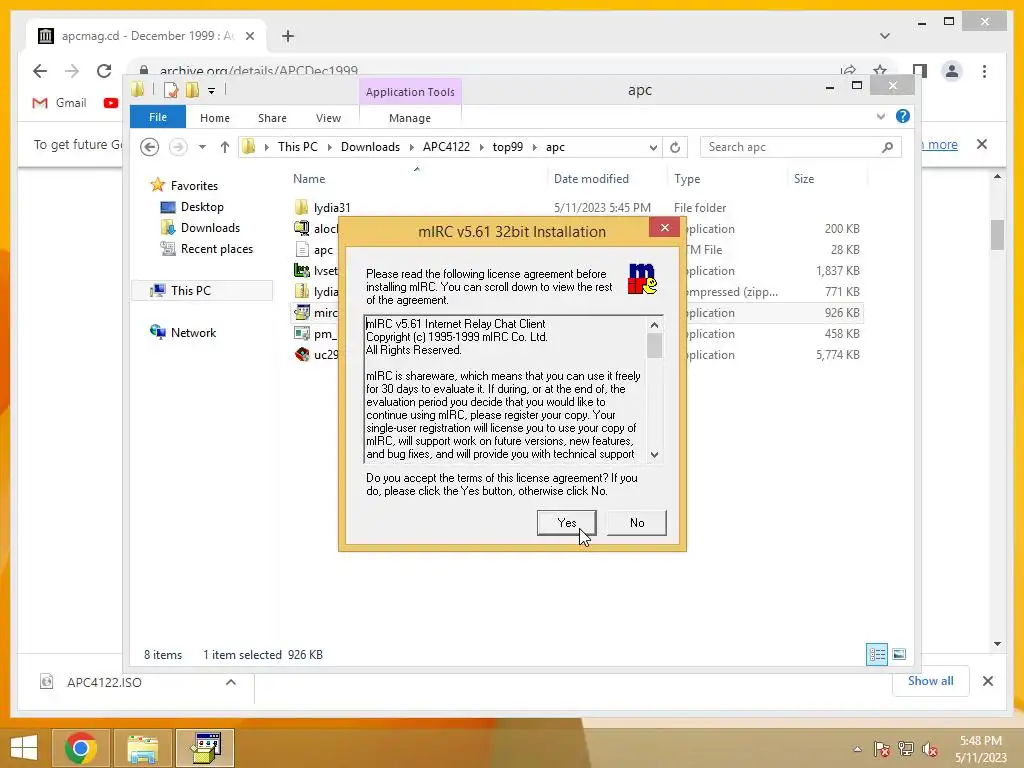
Task: Select the lvset application icon
Action: point(302,270)
